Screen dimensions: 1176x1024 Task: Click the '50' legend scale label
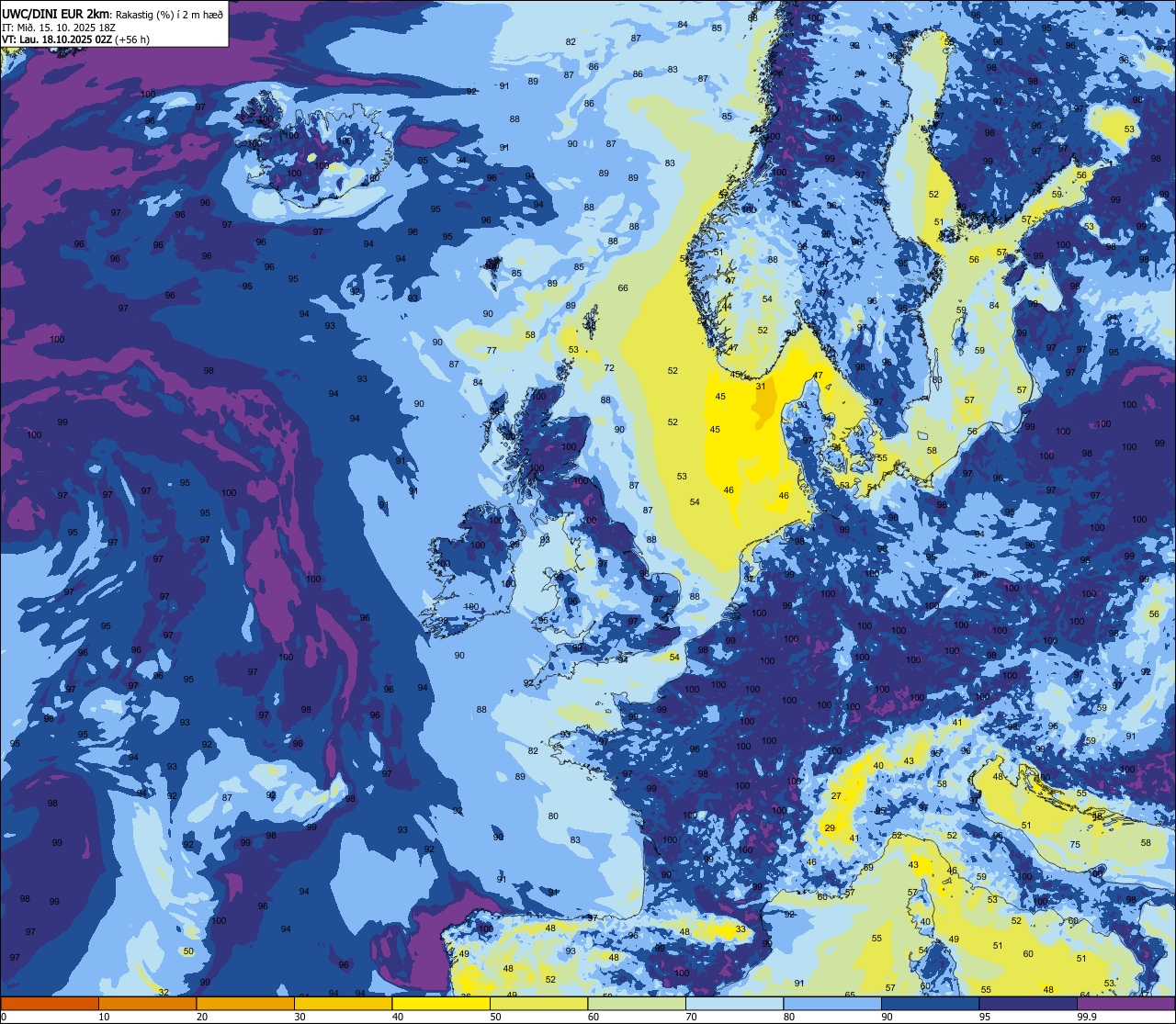(x=495, y=1017)
